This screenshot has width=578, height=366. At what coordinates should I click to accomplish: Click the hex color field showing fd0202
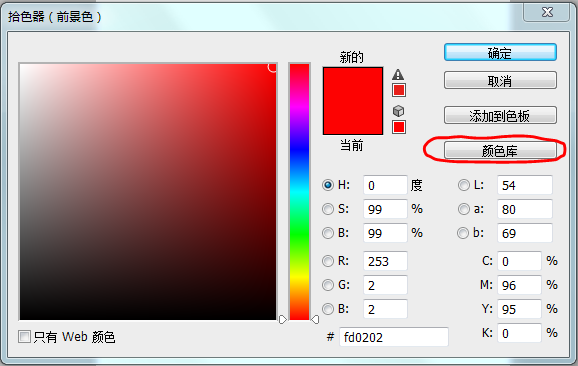393,337
